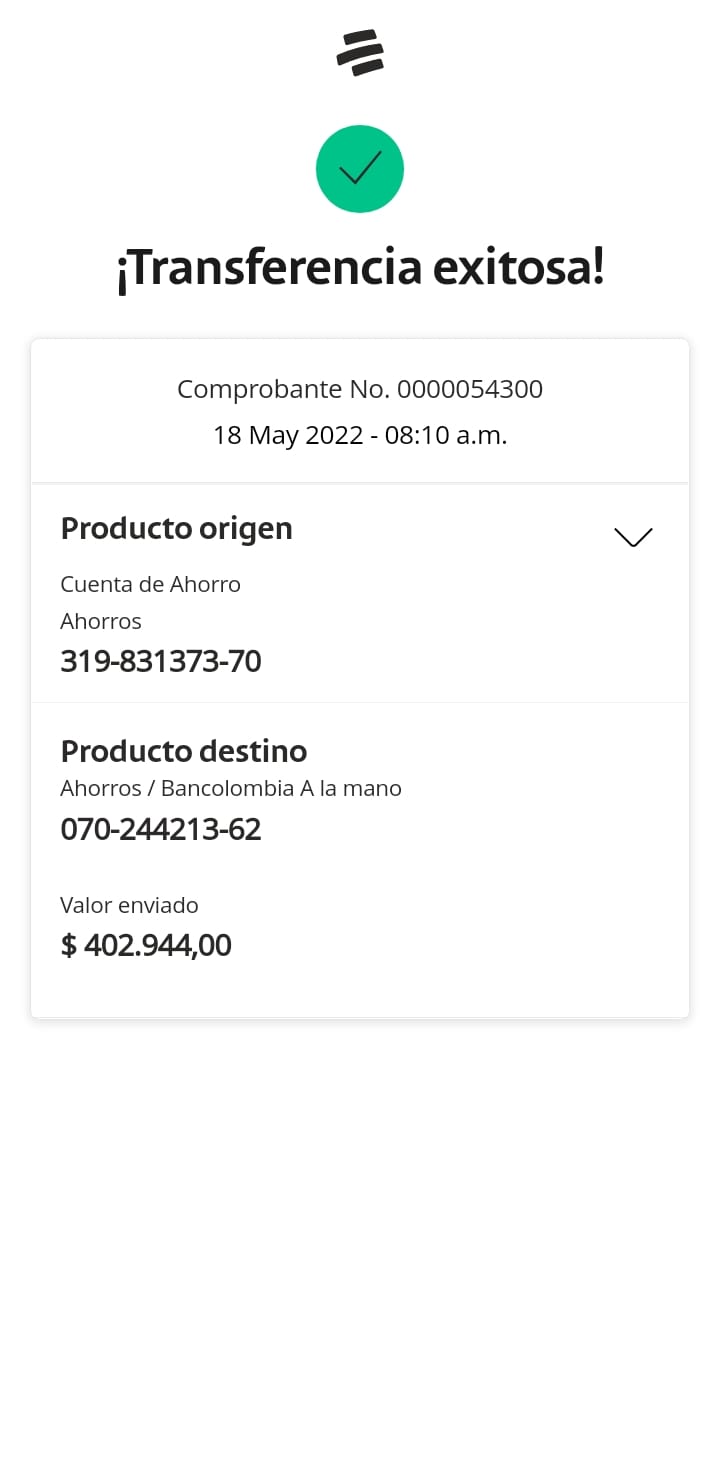Screen dimensions: 720x1467
Task: Click the transfer date 18 May 2022
Action: 287,435
